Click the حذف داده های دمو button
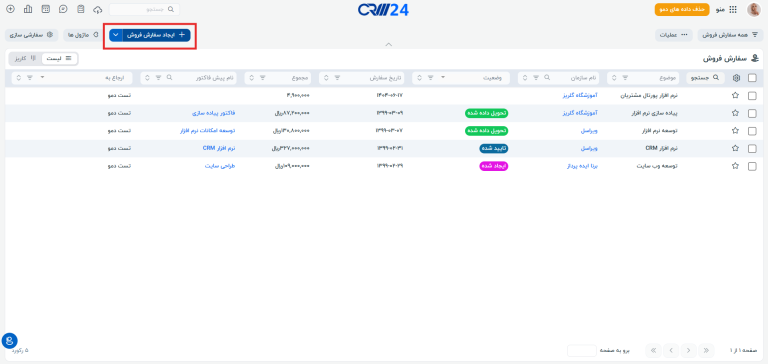 (x=682, y=9)
